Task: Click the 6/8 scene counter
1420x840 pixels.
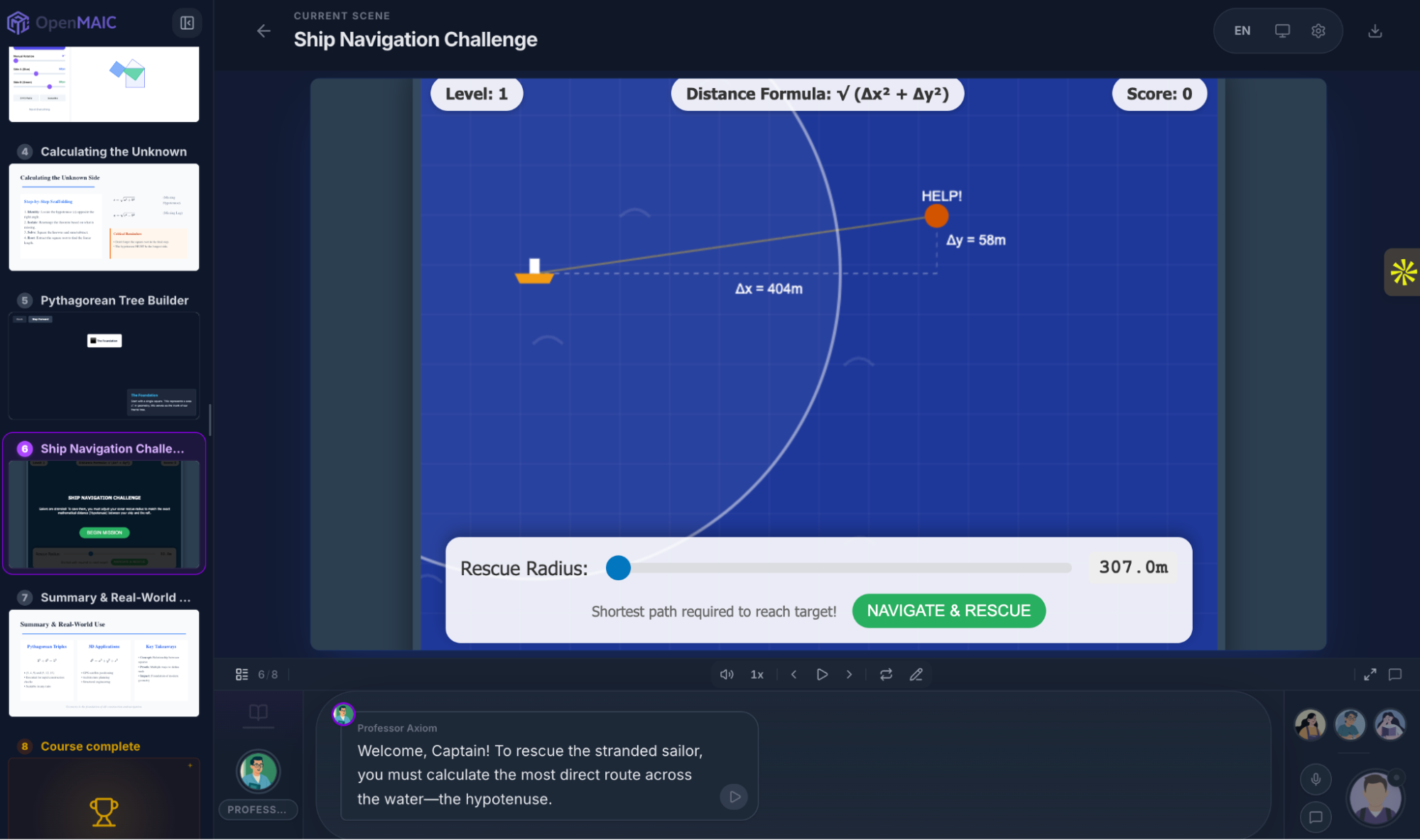Action: pos(268,675)
